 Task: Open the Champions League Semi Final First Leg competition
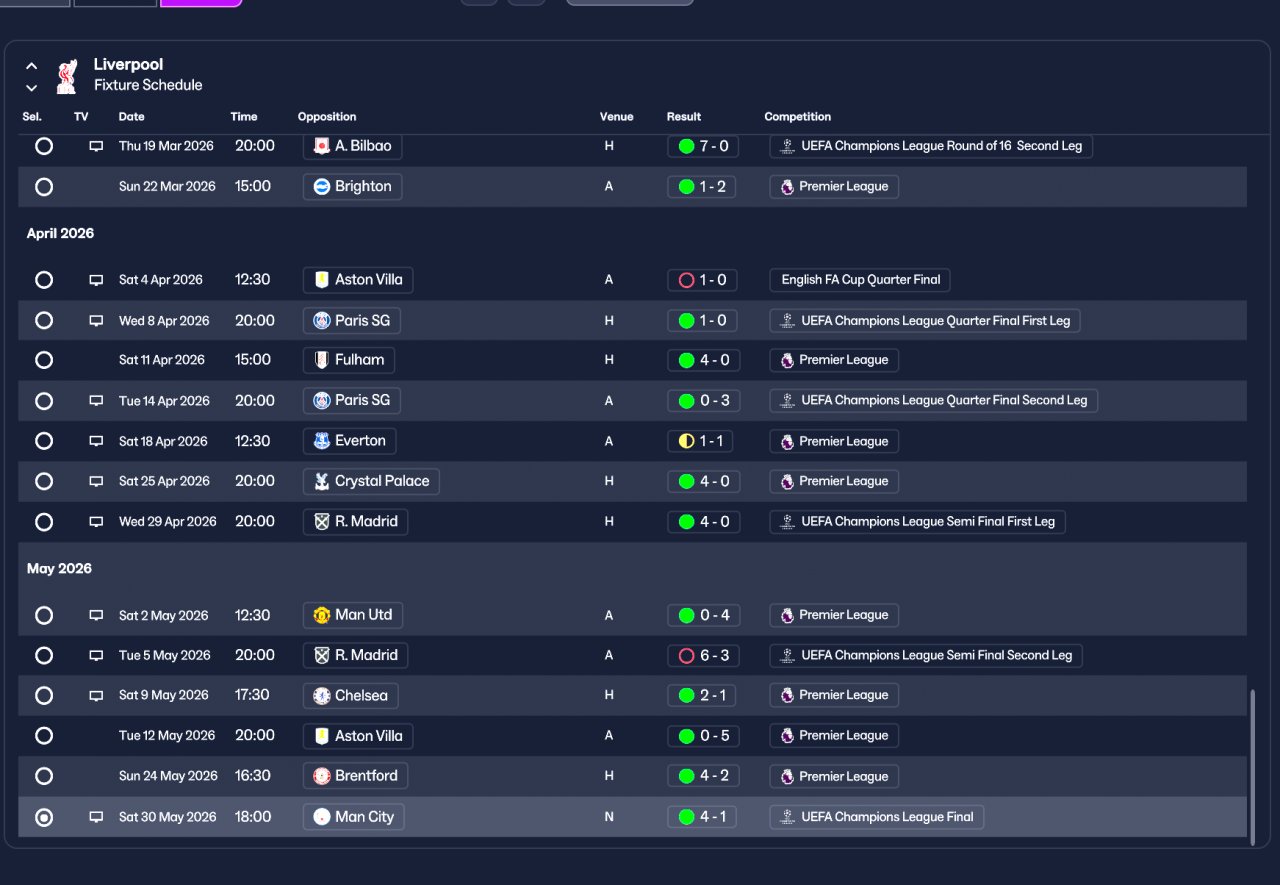tap(918, 522)
